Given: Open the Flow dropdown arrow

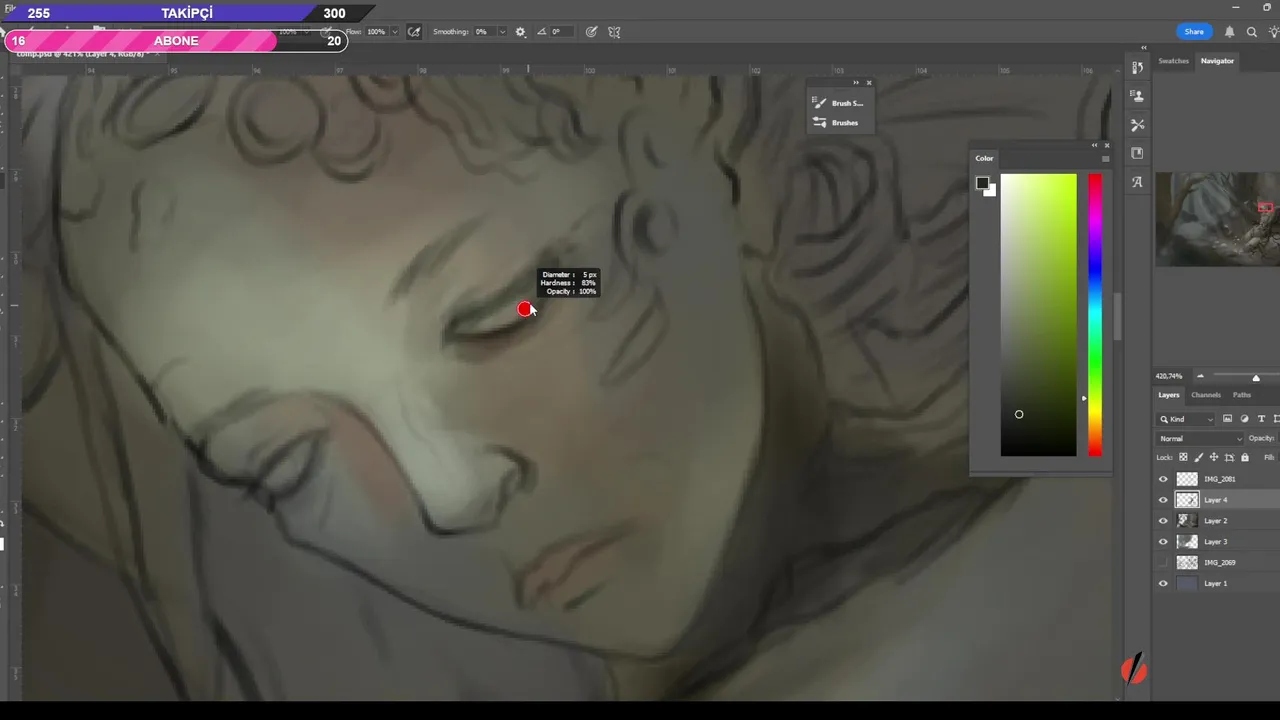Looking at the screenshot, I should (x=394, y=32).
